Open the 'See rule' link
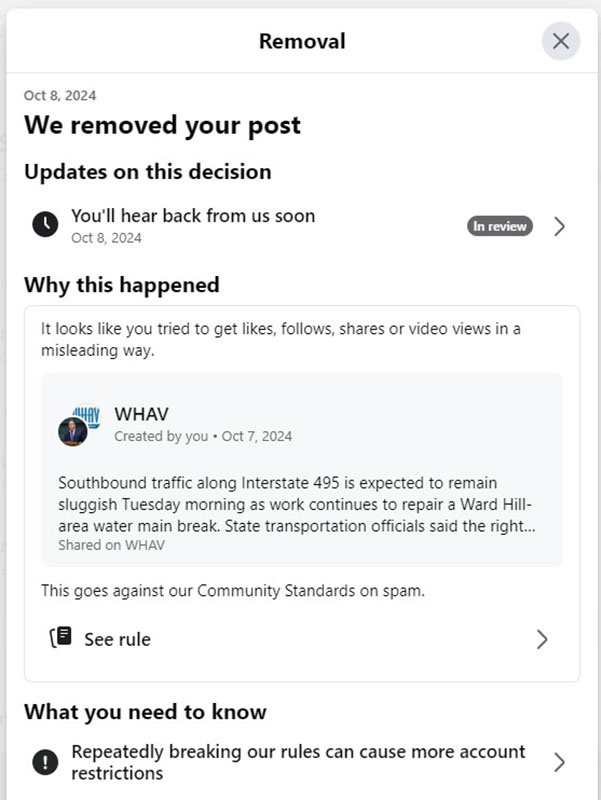The height and width of the screenshot is (800, 601). click(x=117, y=639)
